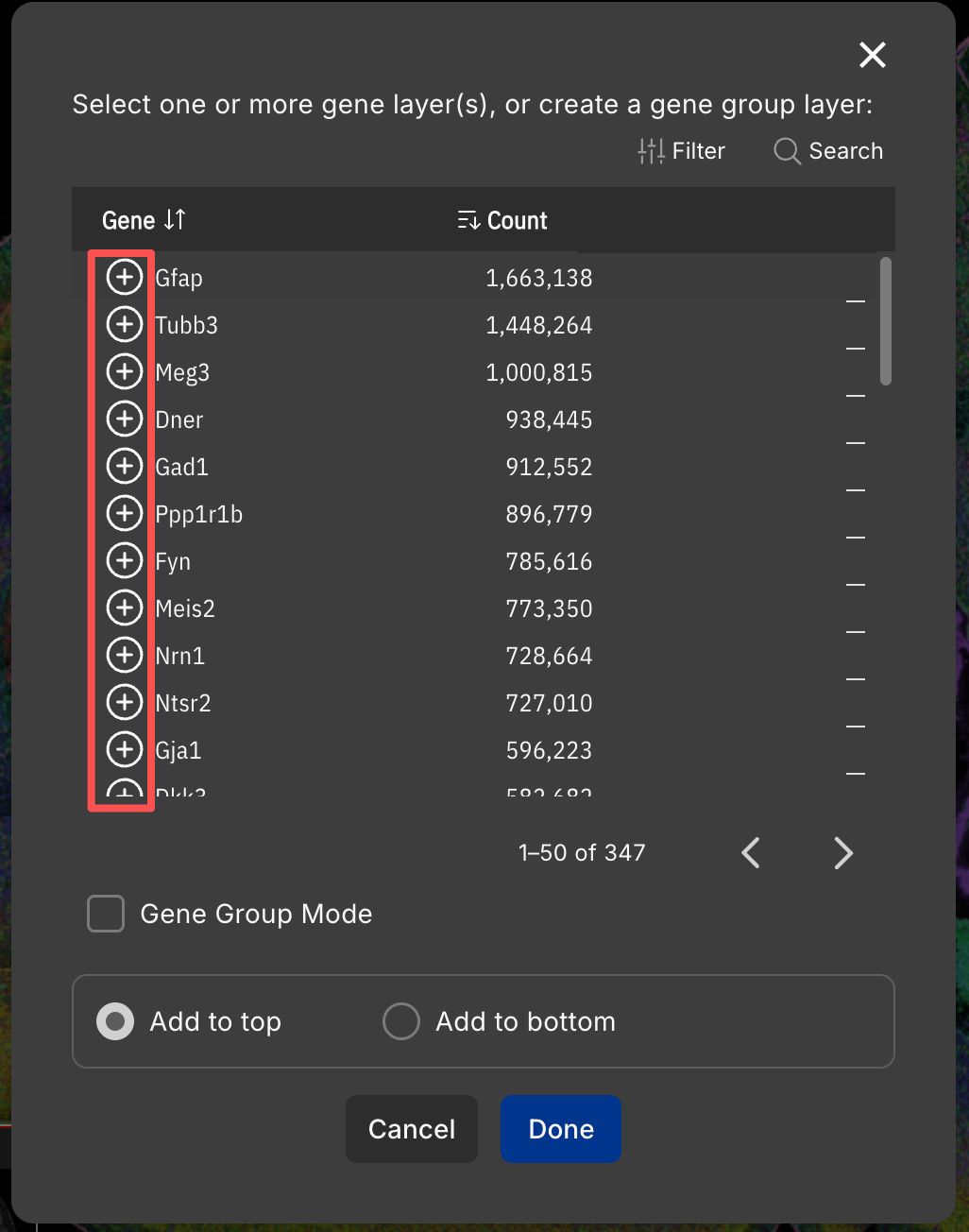Add Meis2 gene layer

[x=124, y=607]
